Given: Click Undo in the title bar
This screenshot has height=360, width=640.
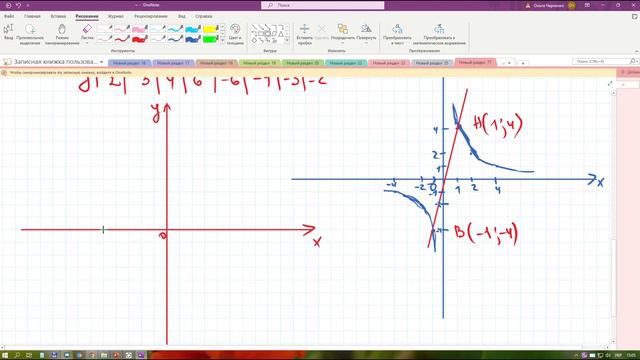Looking at the screenshot, I should click(18, 5).
